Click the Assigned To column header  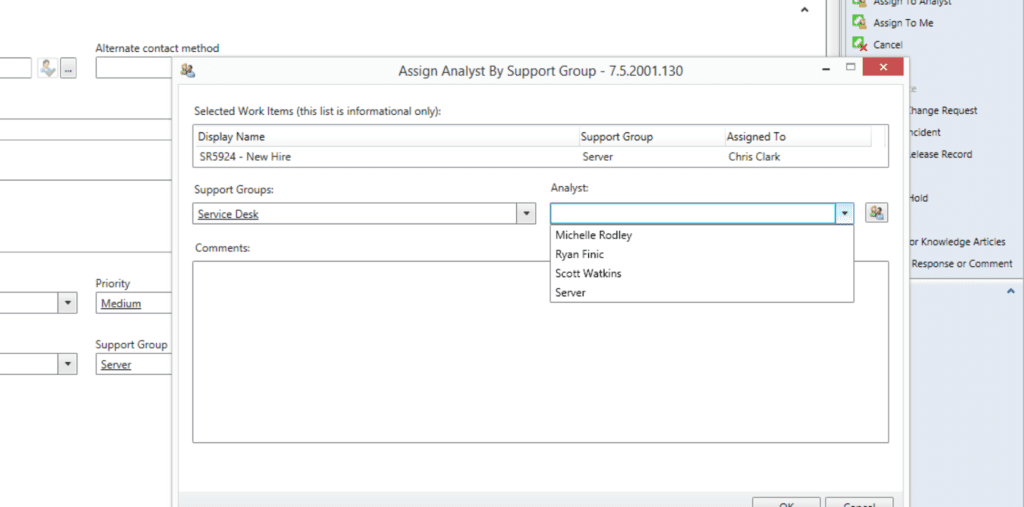tap(797, 137)
